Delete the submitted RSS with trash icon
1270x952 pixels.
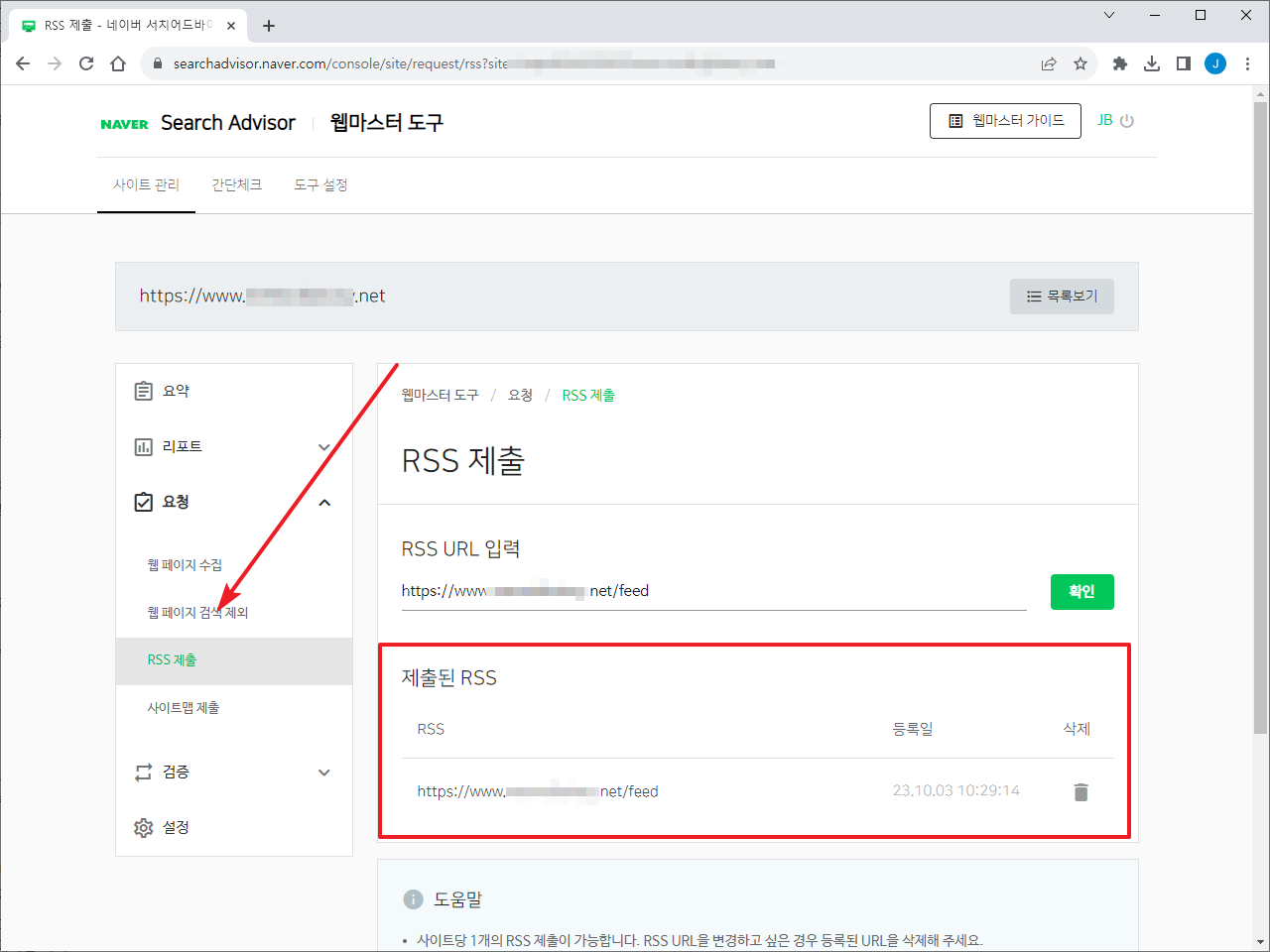click(1080, 791)
